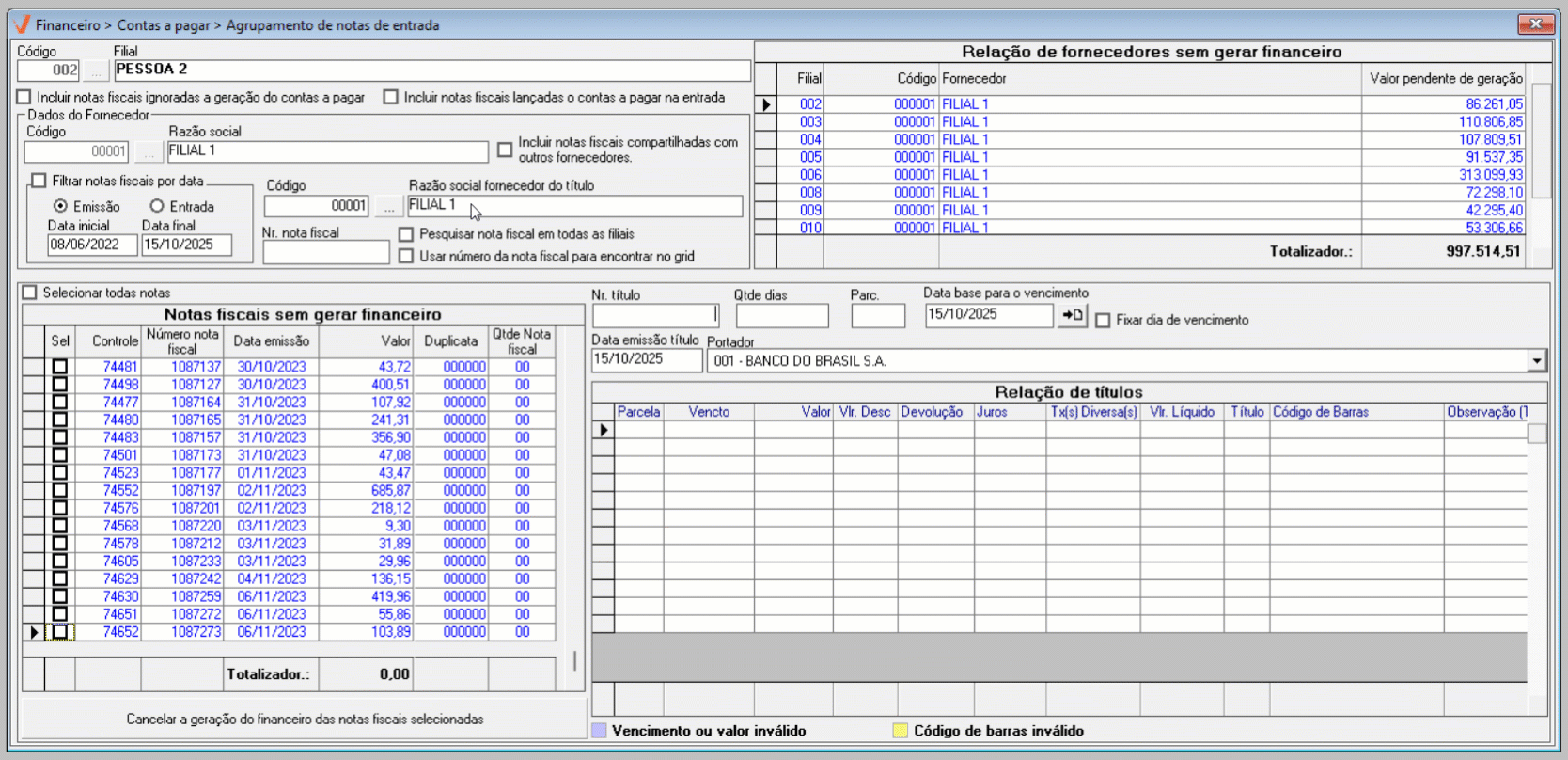The width and height of the screenshot is (1568, 760).
Task: Select the row indicator for filial 002
Action: click(x=766, y=104)
